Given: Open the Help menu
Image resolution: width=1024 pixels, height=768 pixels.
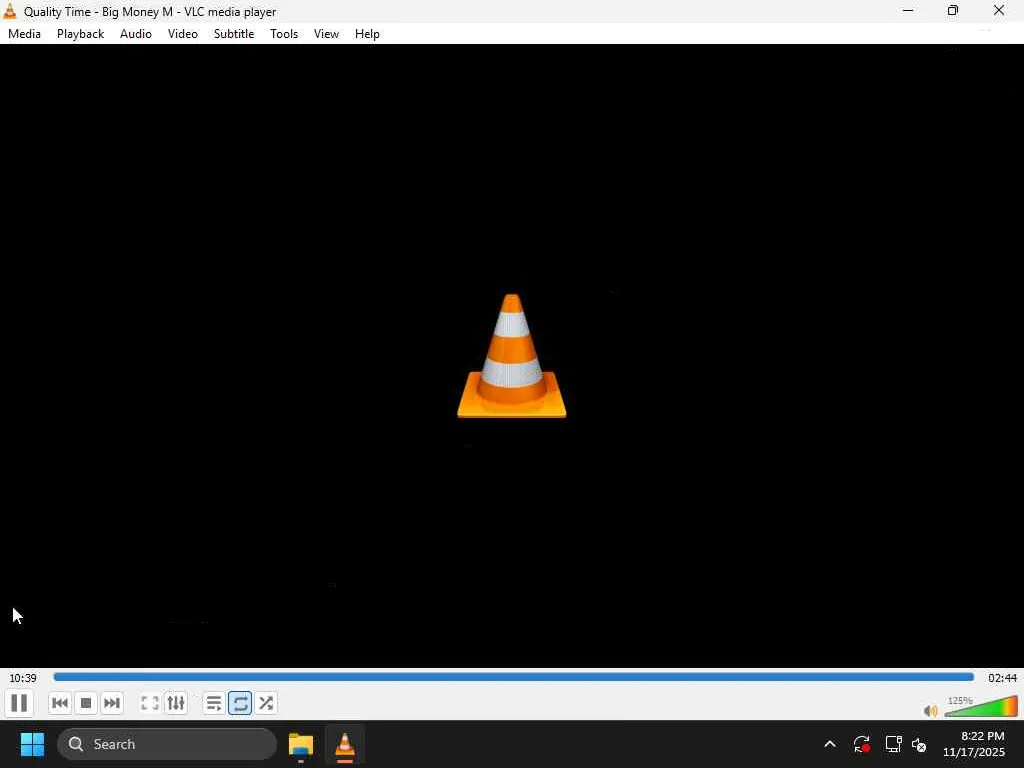Looking at the screenshot, I should click(367, 34).
